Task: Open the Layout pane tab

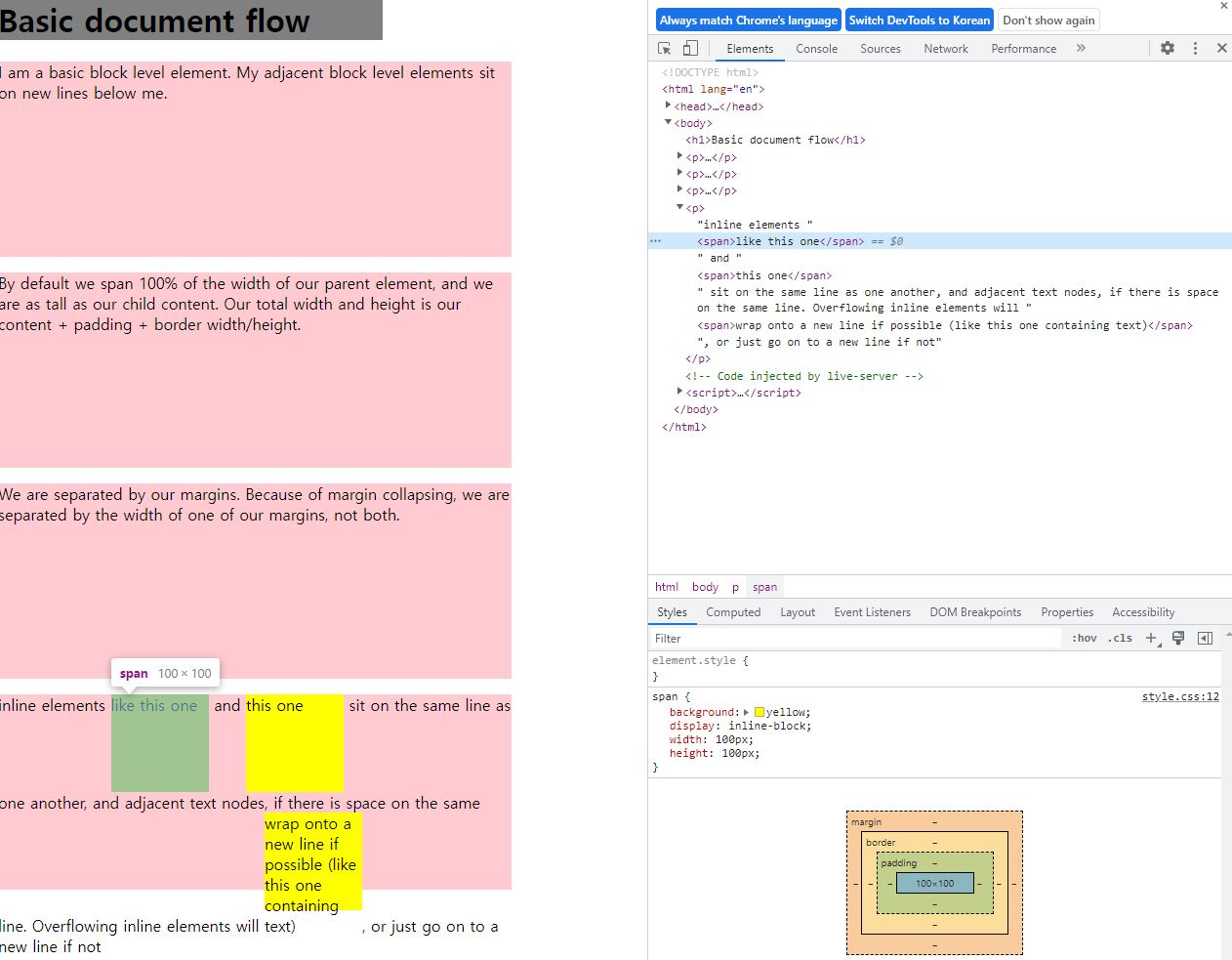Action: [798, 612]
